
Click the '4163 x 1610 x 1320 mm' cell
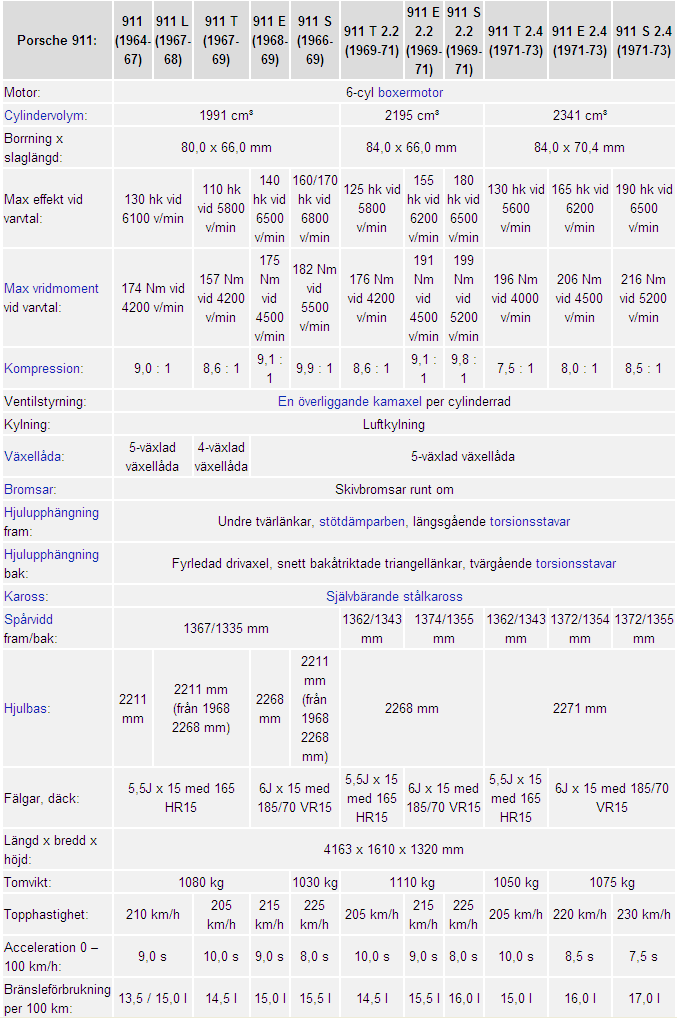coord(394,850)
